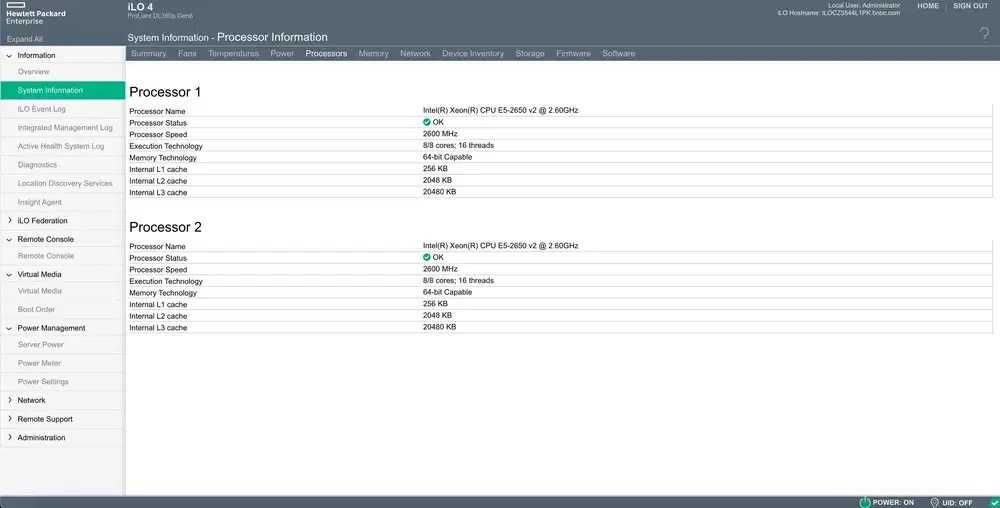Viewport: 1000px width, 508px height.
Task: Click Processor 1 '8/8 cores; 16 threads'
Action: [x=459, y=145]
